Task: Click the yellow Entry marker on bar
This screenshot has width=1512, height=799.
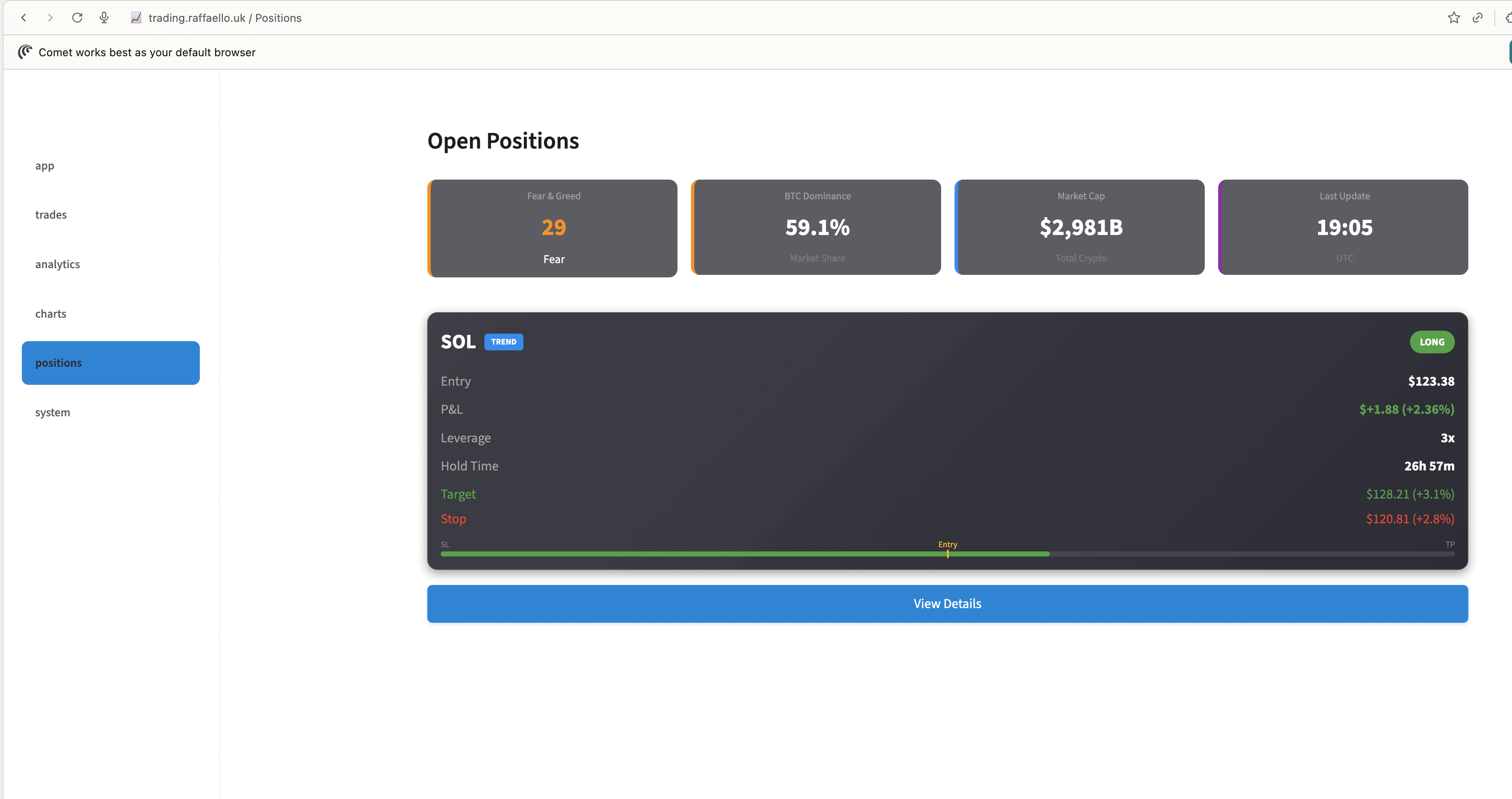Action: tap(947, 554)
